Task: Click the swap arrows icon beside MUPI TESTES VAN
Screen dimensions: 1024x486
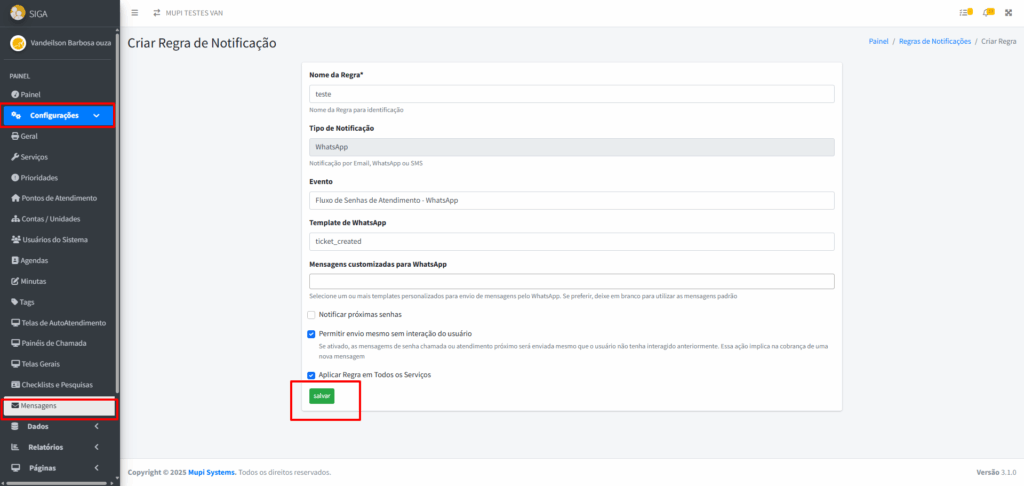Action: 156,12
